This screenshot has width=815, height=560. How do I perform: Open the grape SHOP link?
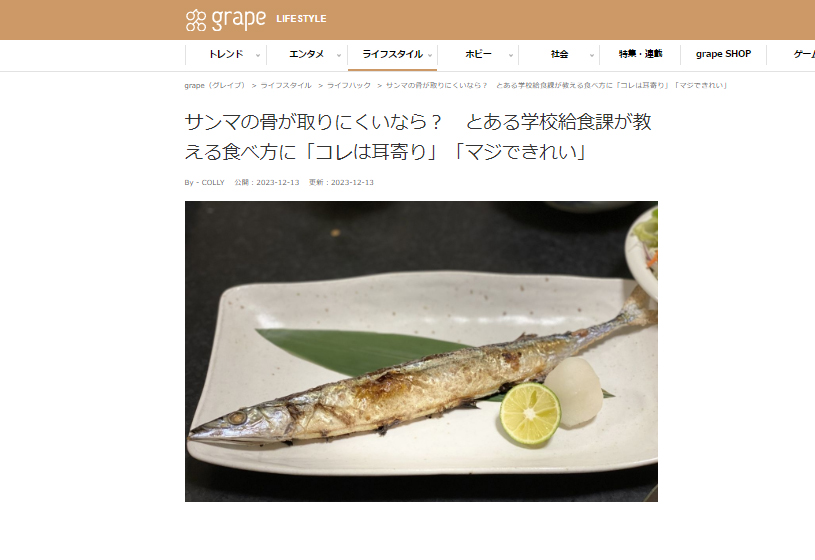coord(723,54)
